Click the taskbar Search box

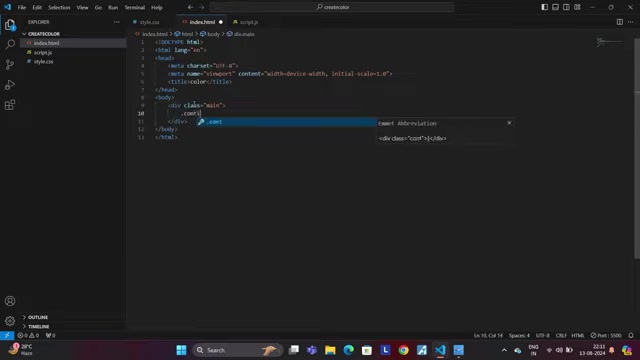238,350
